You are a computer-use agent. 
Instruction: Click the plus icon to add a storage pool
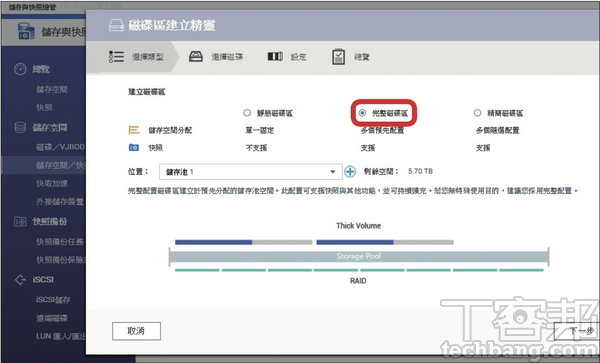(350, 172)
